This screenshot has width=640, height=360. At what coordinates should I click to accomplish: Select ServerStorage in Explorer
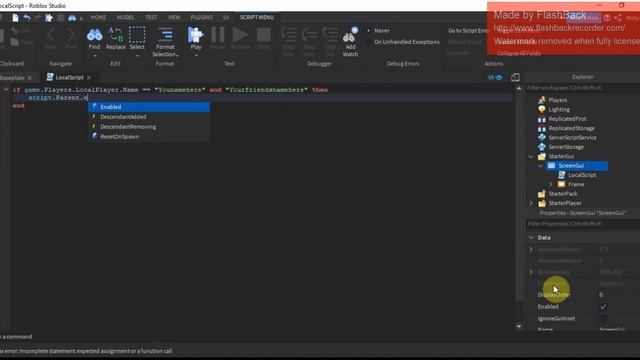coord(566,147)
